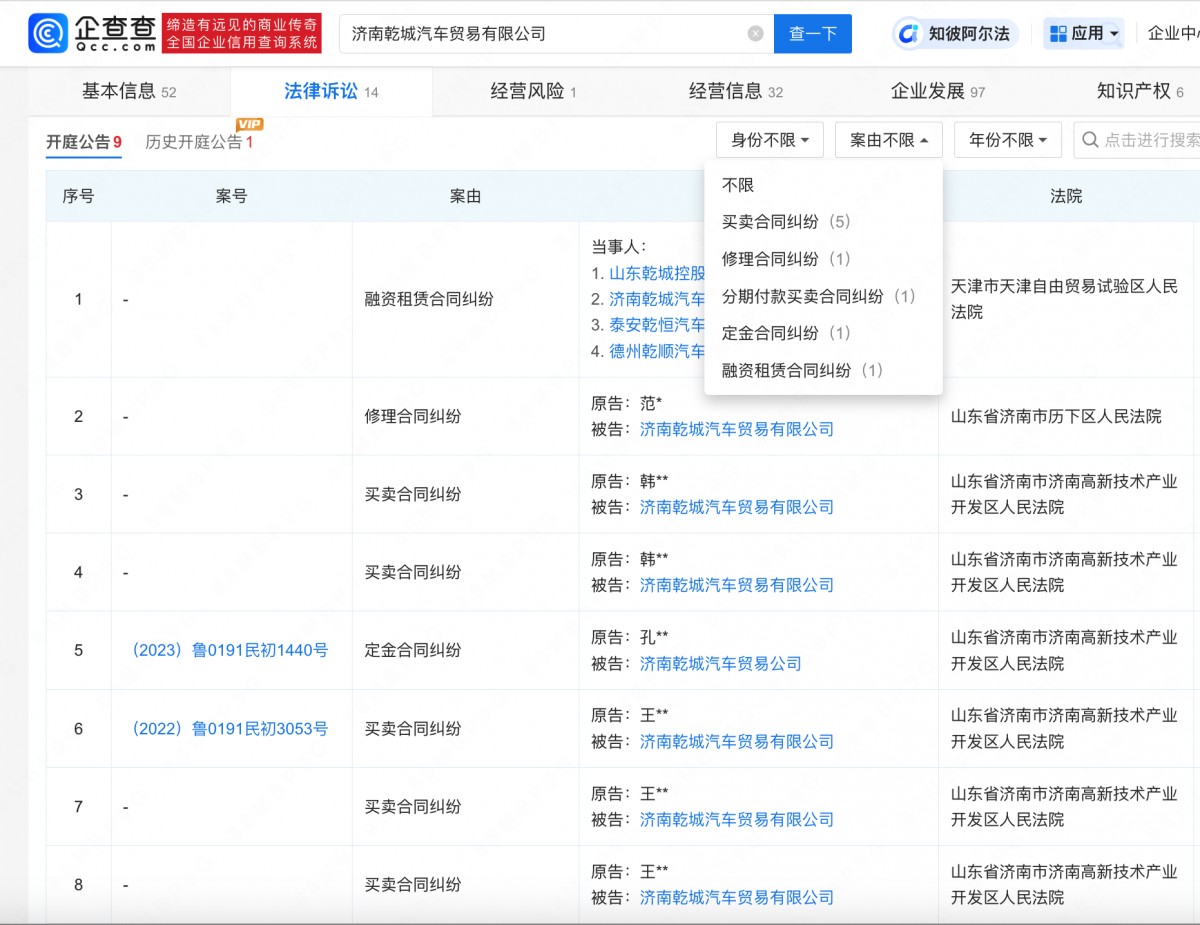Select the 不限 option in the dropdown

(738, 185)
